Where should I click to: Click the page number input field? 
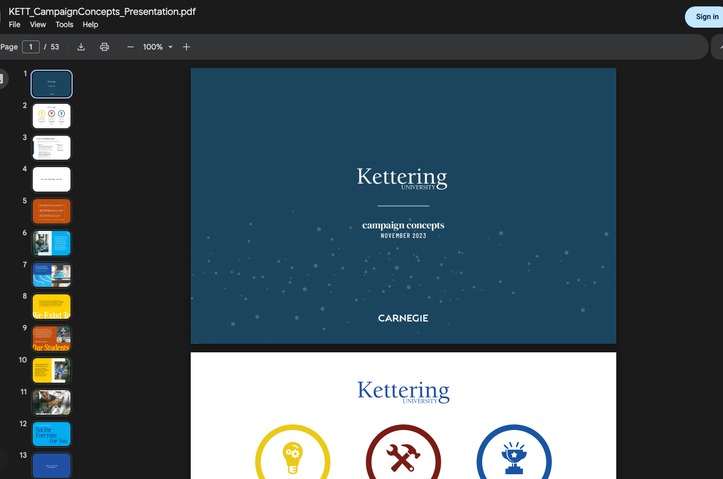(x=31, y=47)
